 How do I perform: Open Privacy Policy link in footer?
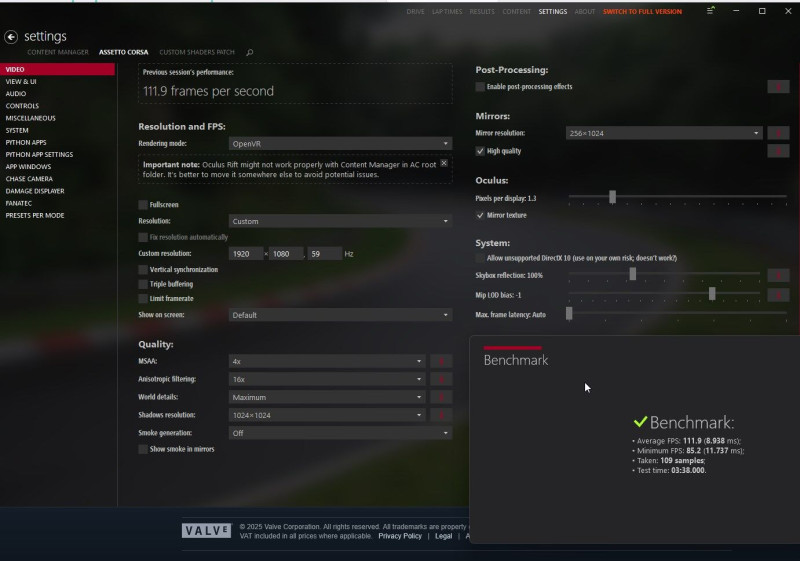pyautogui.click(x=400, y=536)
